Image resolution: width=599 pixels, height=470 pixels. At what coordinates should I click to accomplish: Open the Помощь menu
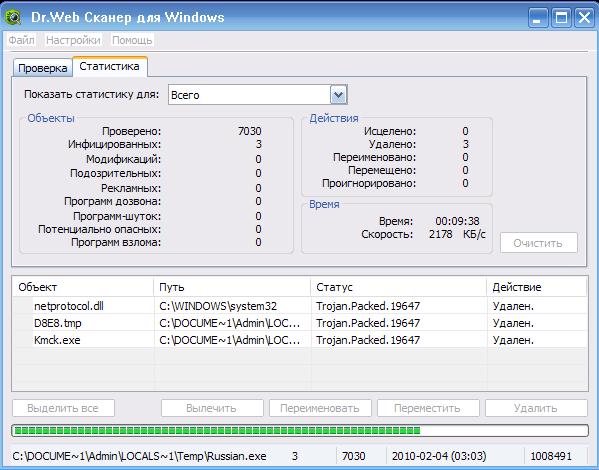coord(132,40)
